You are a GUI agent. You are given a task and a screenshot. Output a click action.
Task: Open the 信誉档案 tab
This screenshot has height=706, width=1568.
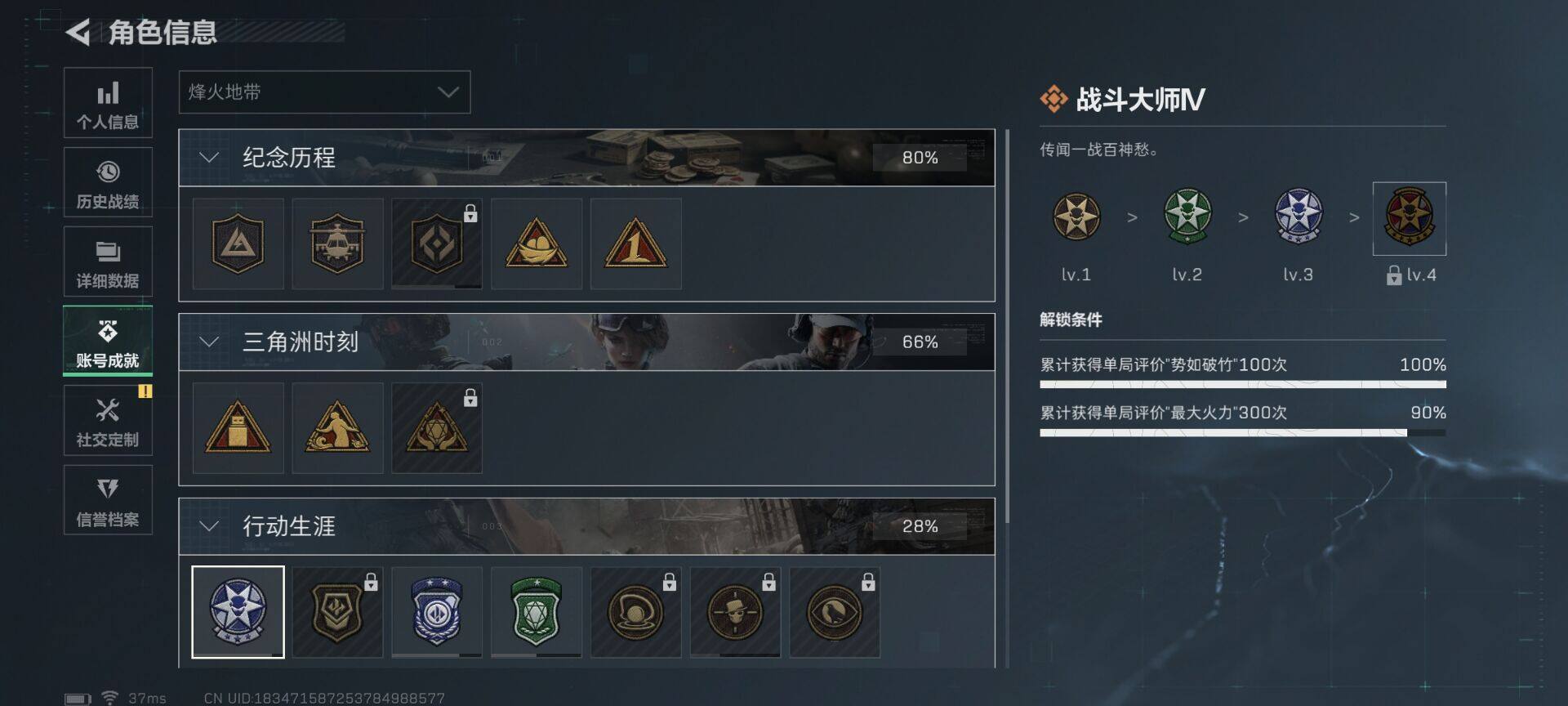click(108, 499)
